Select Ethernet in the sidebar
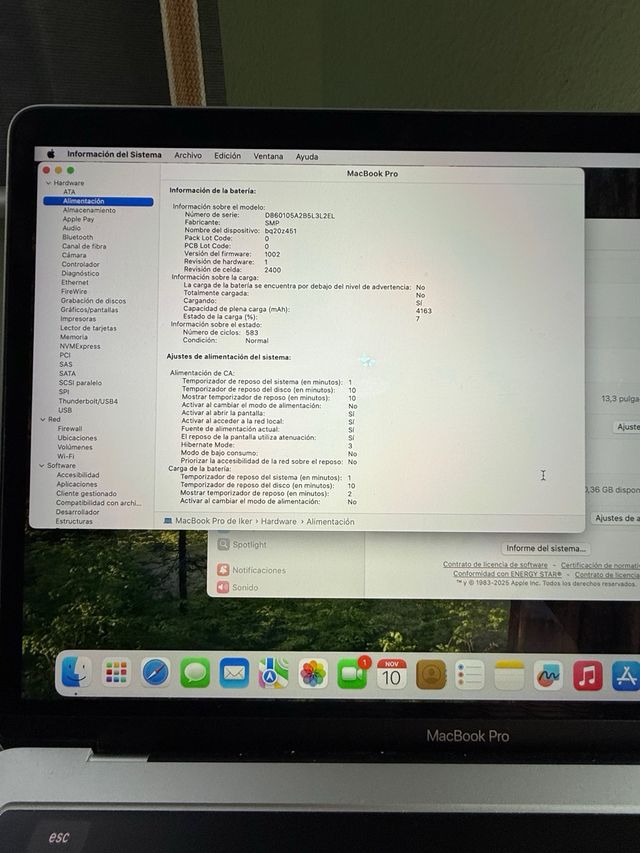640x853 pixels. tap(75, 282)
